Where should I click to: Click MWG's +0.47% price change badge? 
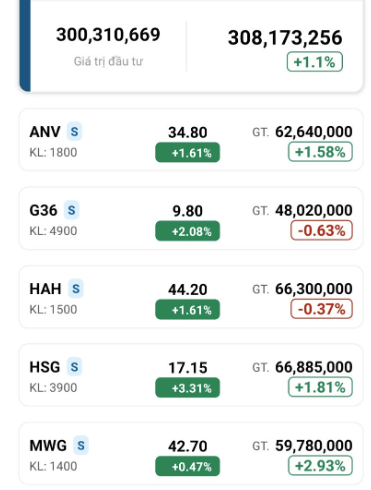point(188,466)
